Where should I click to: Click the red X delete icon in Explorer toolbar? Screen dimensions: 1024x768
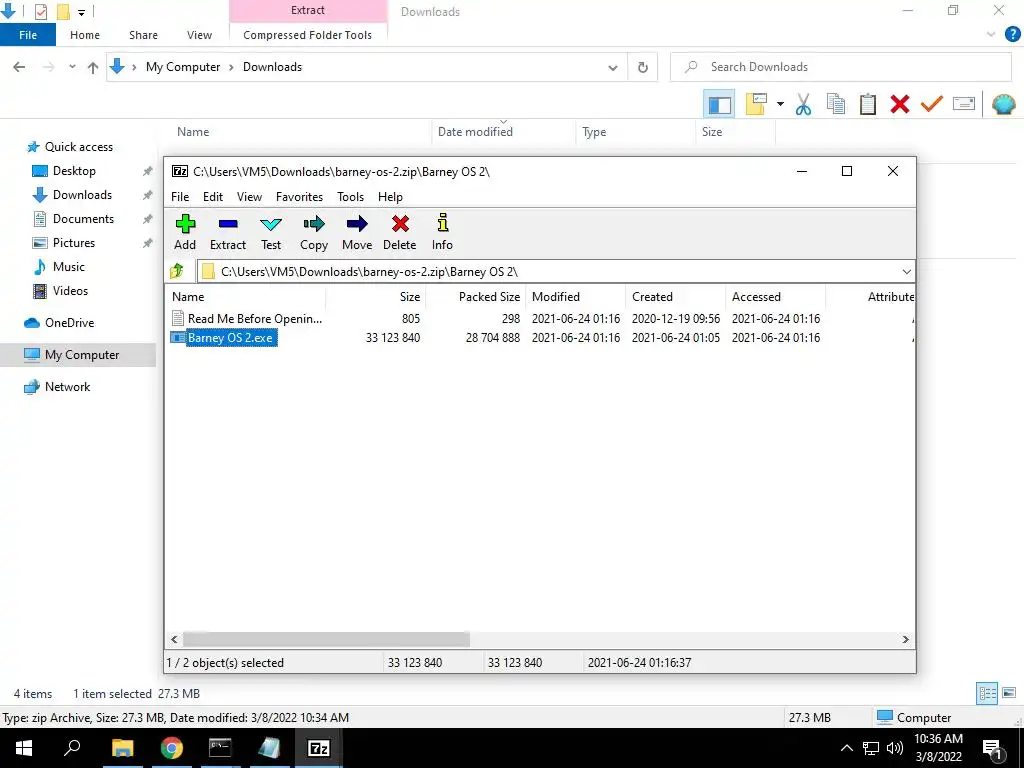900,104
